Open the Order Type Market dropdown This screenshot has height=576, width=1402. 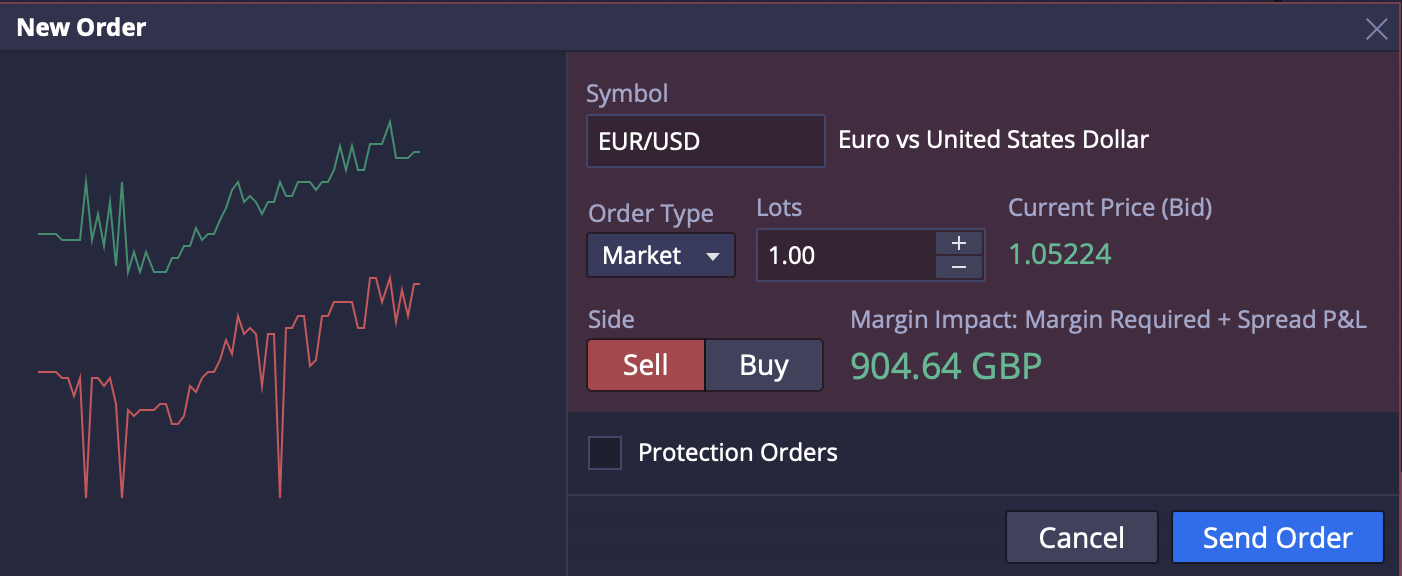[661, 255]
